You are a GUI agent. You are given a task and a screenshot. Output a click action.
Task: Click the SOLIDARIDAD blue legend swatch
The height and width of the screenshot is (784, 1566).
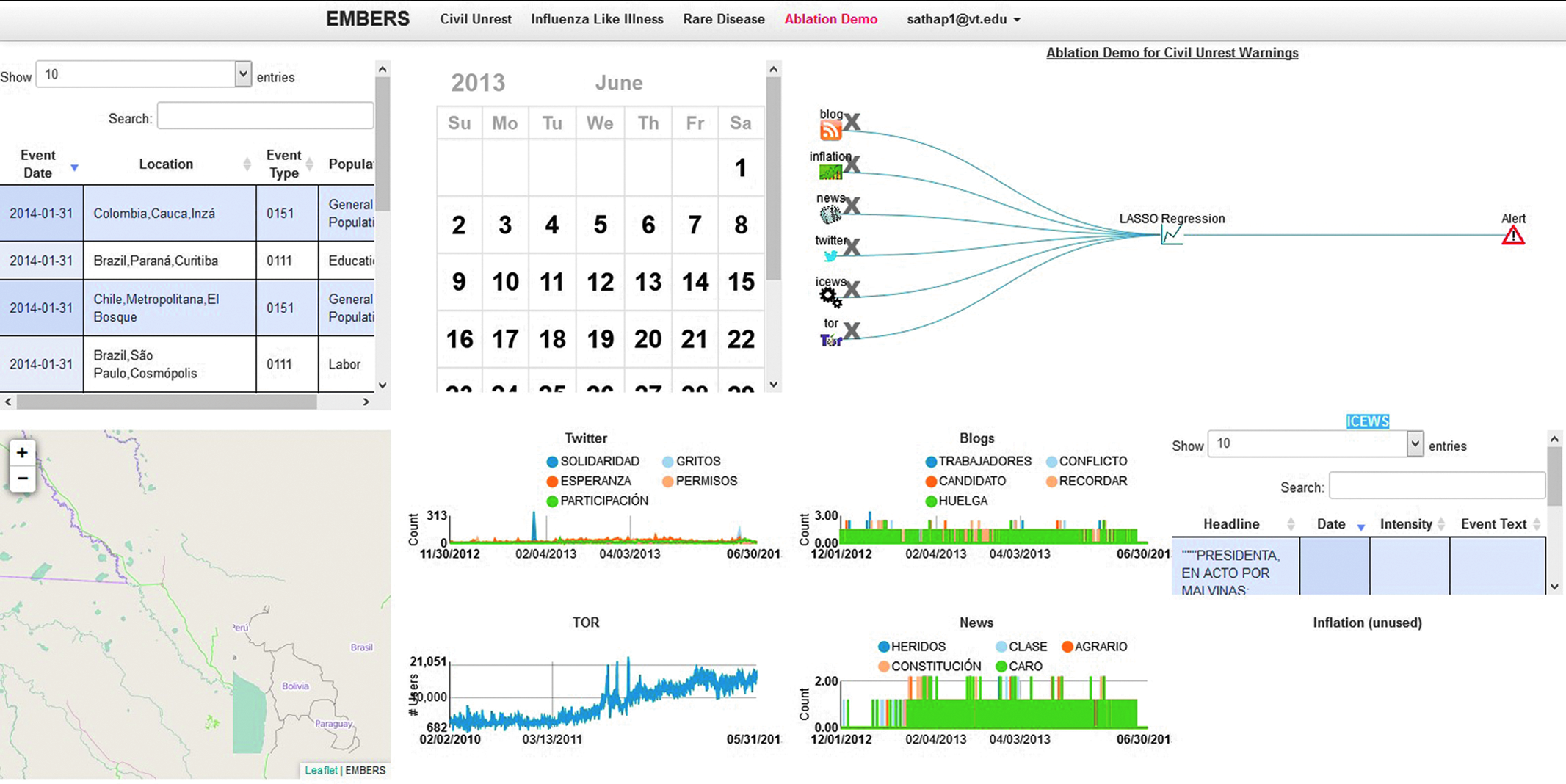tap(552, 462)
